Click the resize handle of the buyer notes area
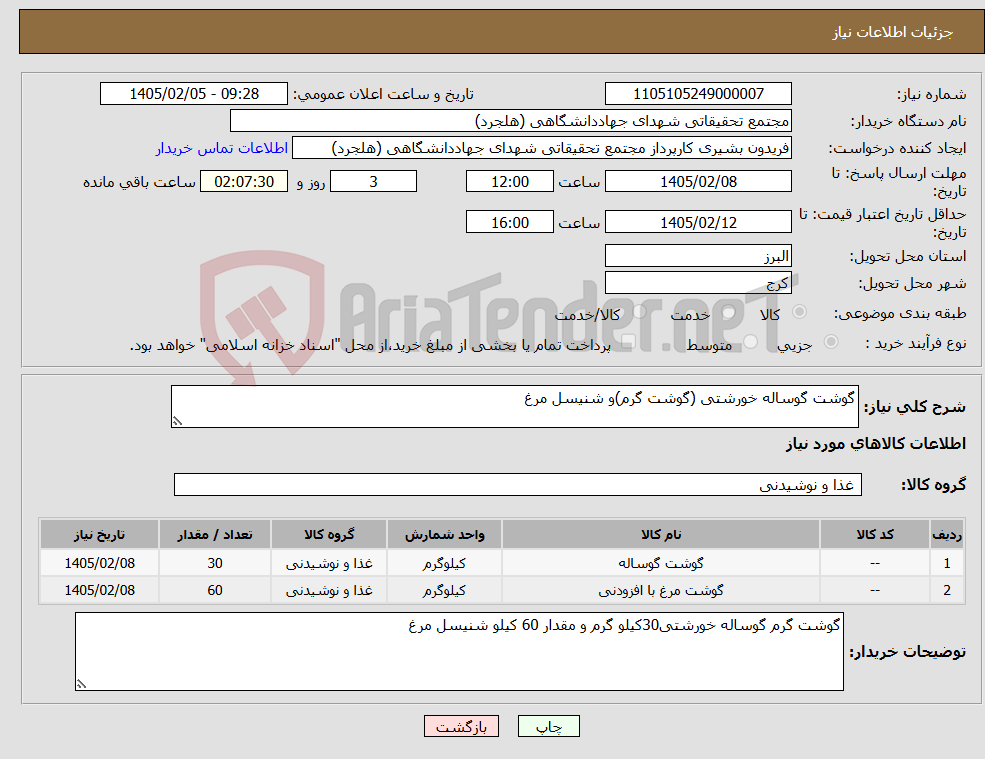985x759 pixels. pos(81,684)
